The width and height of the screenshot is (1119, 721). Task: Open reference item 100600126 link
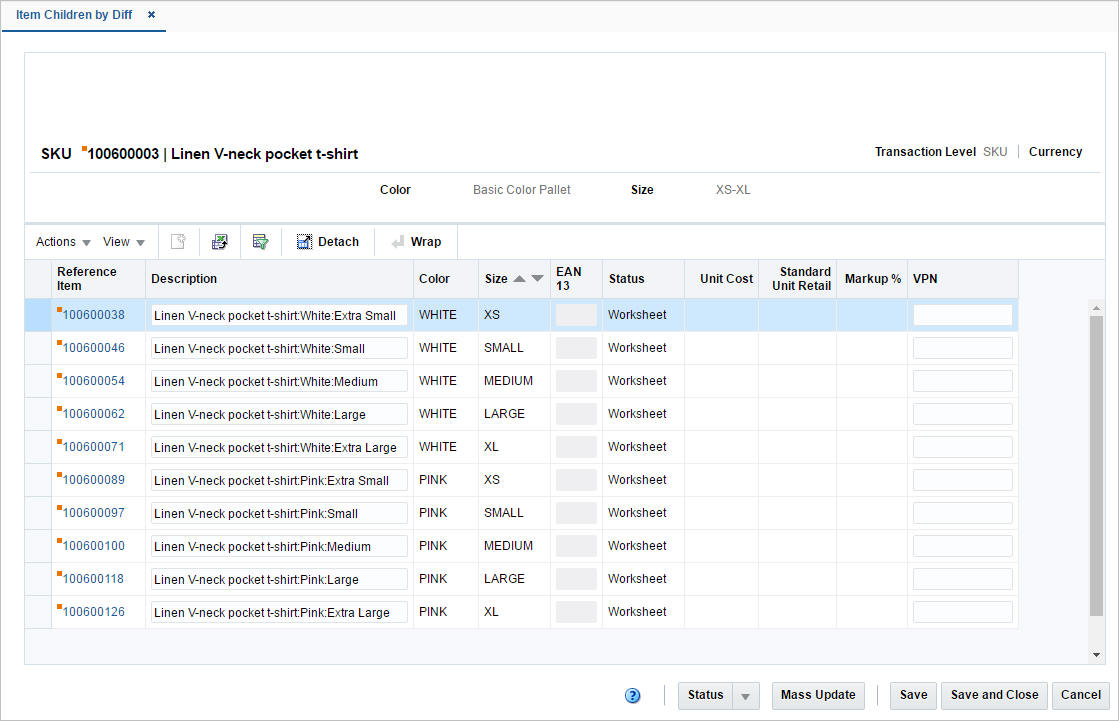[x=93, y=612]
